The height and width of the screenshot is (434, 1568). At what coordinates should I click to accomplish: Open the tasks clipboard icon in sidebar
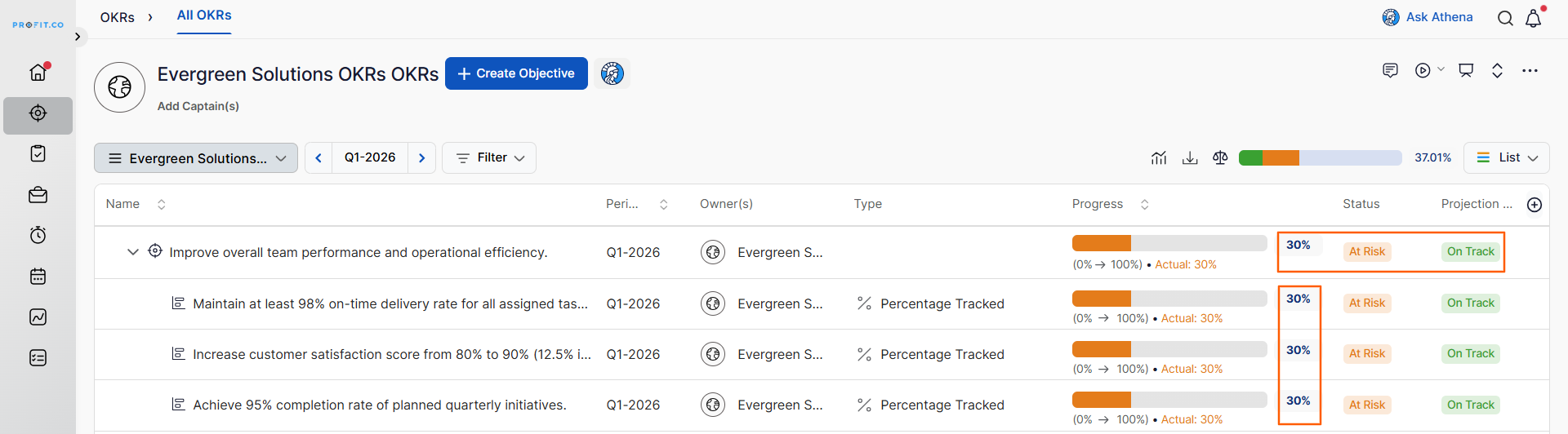tap(38, 153)
